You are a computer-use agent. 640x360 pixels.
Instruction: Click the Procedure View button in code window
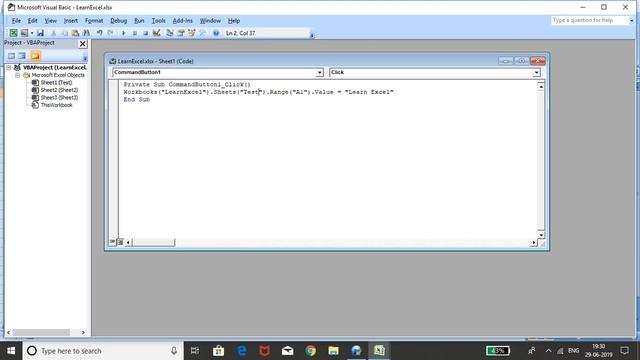click(112, 242)
